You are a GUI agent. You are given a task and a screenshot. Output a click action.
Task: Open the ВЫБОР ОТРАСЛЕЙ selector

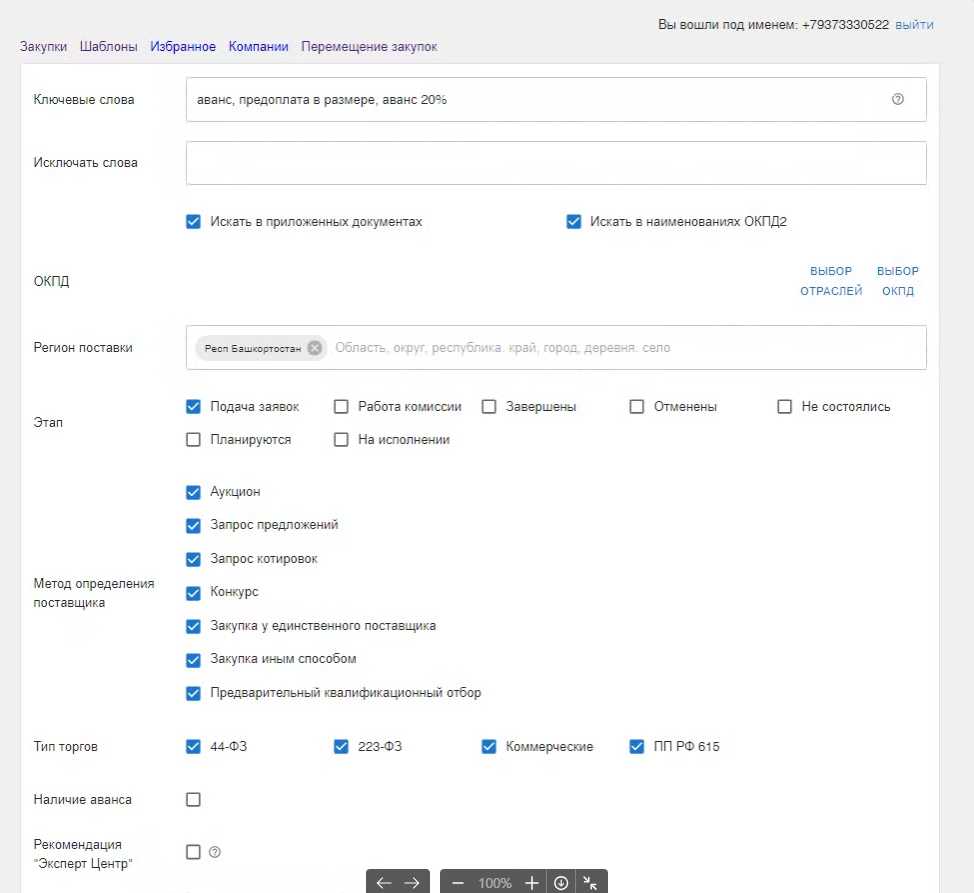click(x=831, y=281)
